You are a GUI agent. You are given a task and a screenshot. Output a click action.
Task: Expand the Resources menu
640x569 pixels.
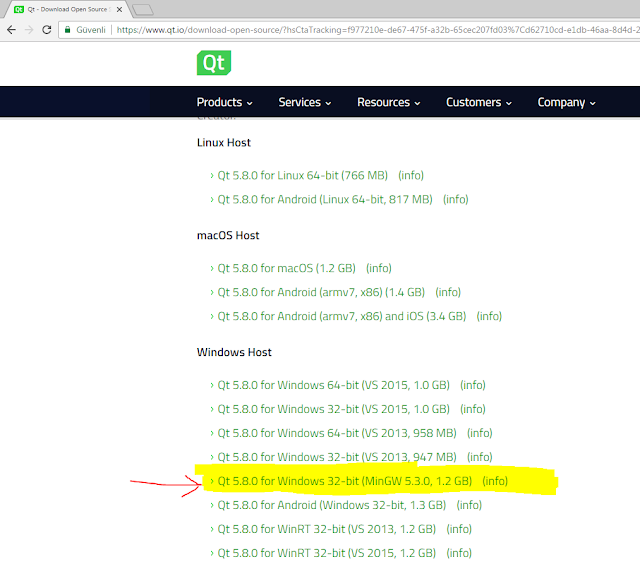[389, 102]
